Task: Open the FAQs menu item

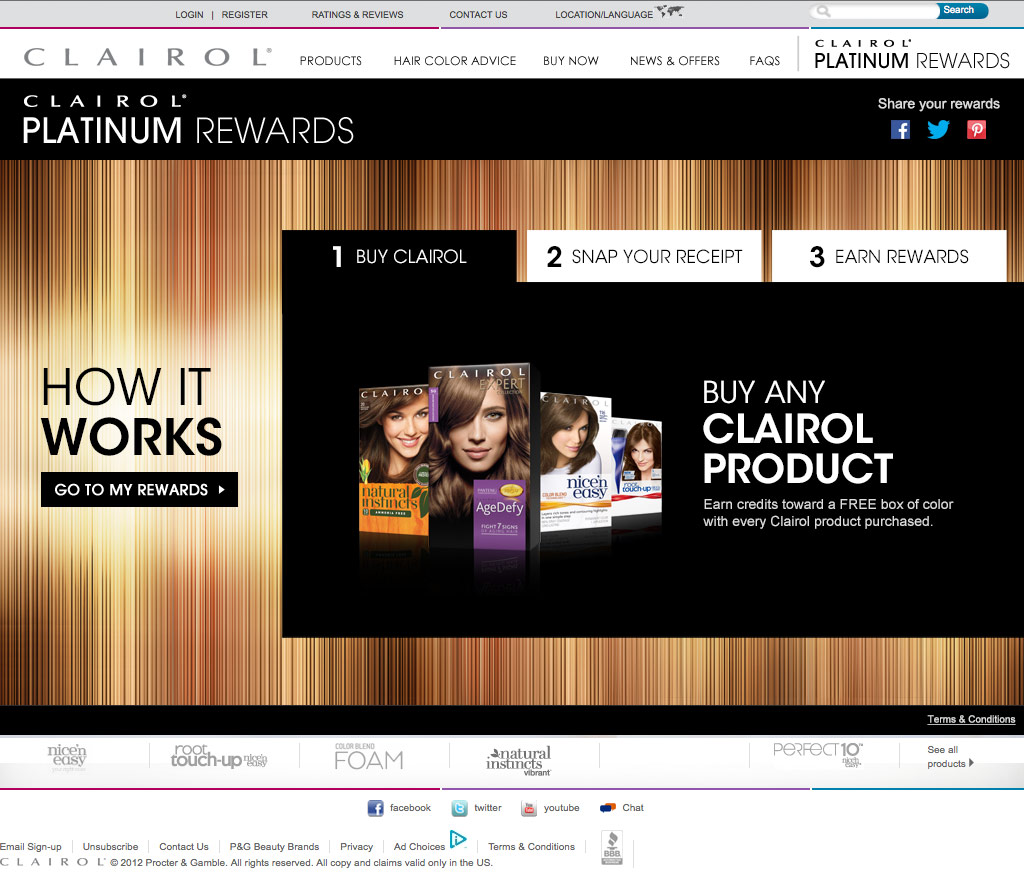Action: coord(765,61)
